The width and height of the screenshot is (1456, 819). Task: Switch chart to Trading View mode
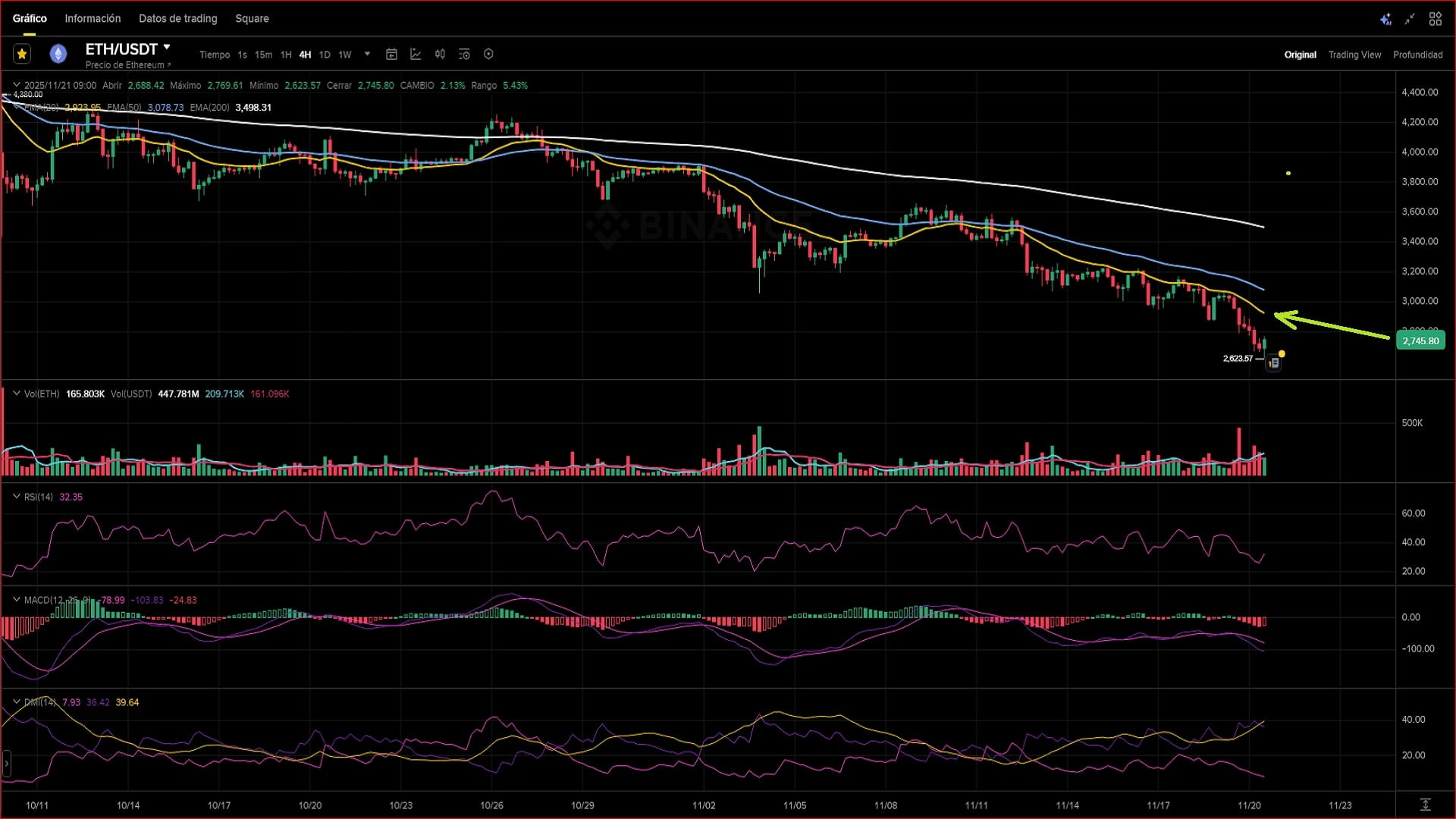click(1354, 55)
